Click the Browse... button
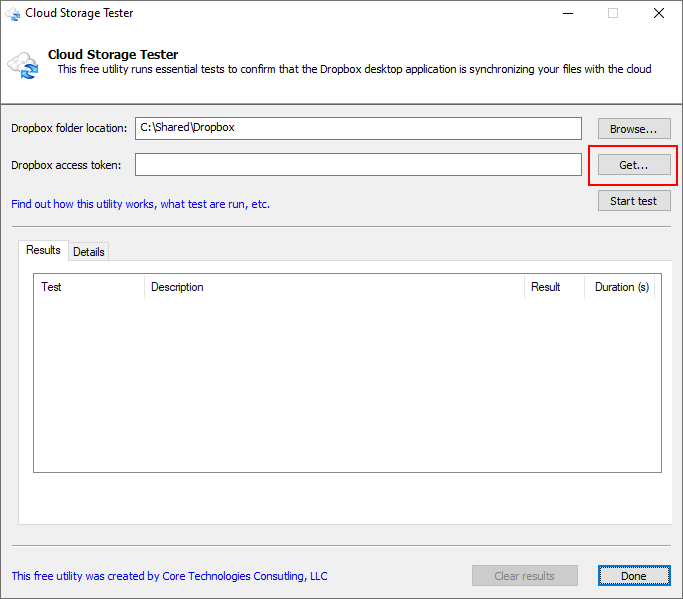683x599 pixels. (634, 129)
